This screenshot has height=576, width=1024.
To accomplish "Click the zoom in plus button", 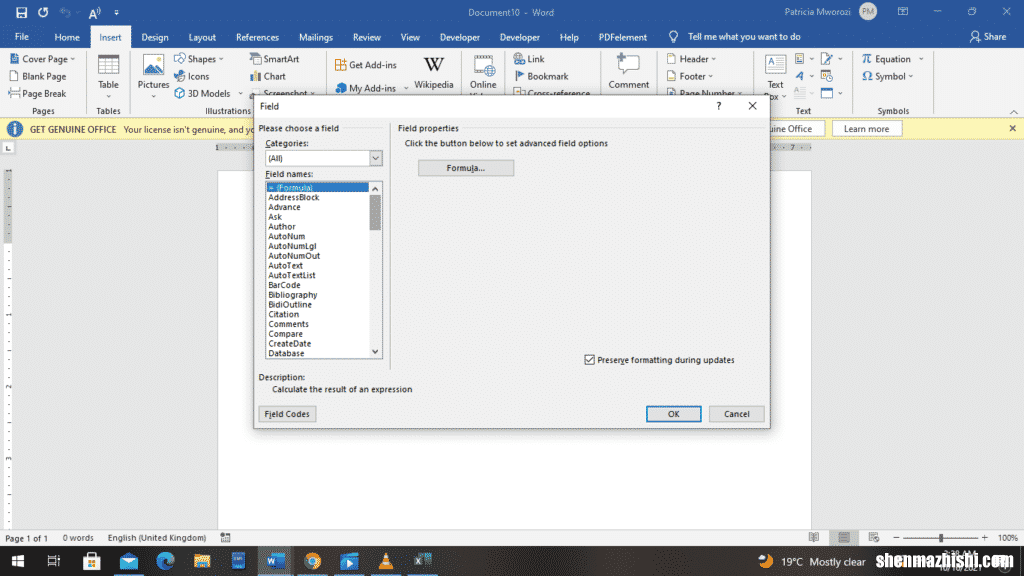I will 985,537.
